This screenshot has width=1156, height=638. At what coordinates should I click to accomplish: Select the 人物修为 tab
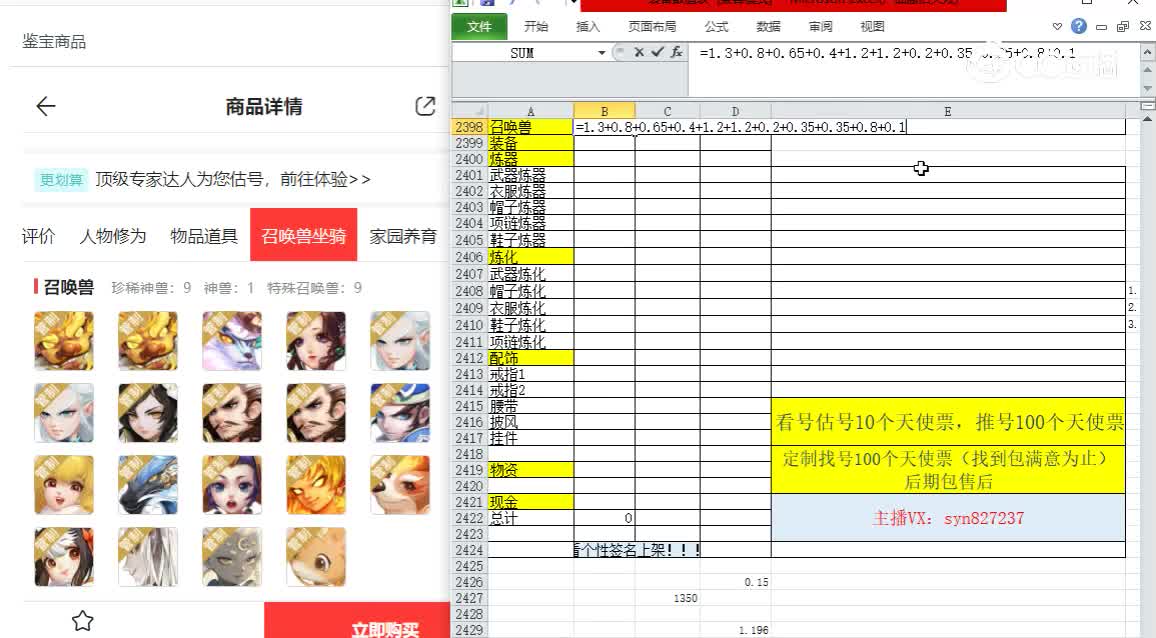[113, 236]
